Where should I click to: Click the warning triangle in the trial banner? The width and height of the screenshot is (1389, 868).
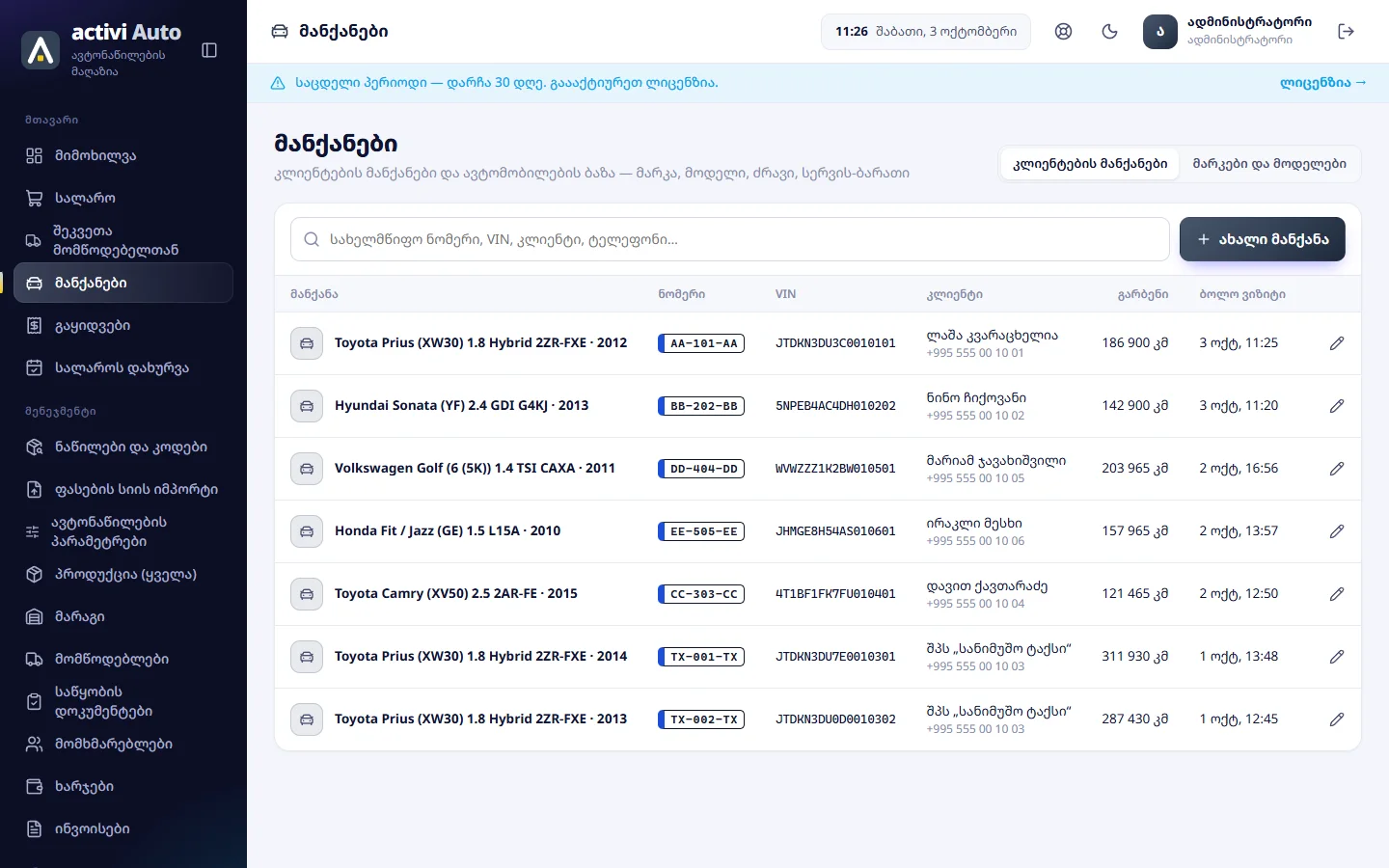point(278,83)
